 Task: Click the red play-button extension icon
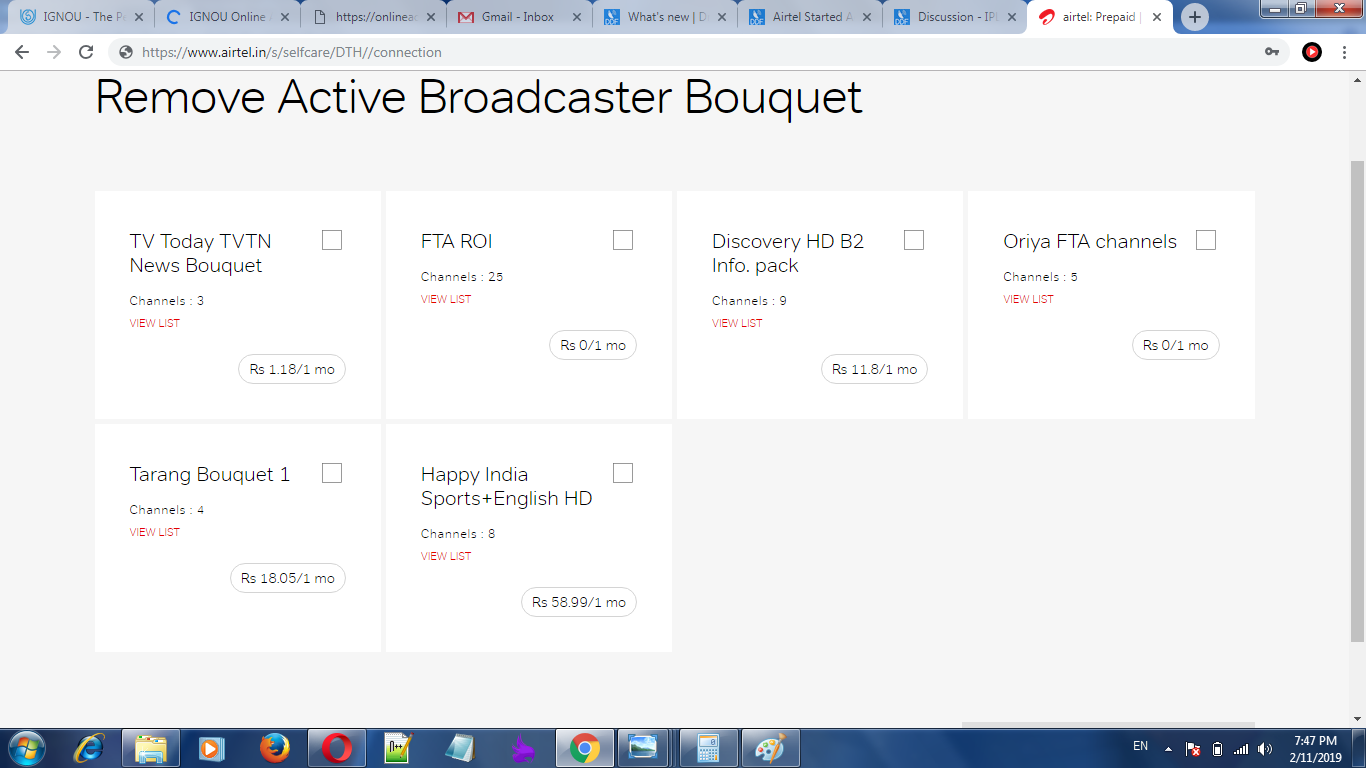1312,52
